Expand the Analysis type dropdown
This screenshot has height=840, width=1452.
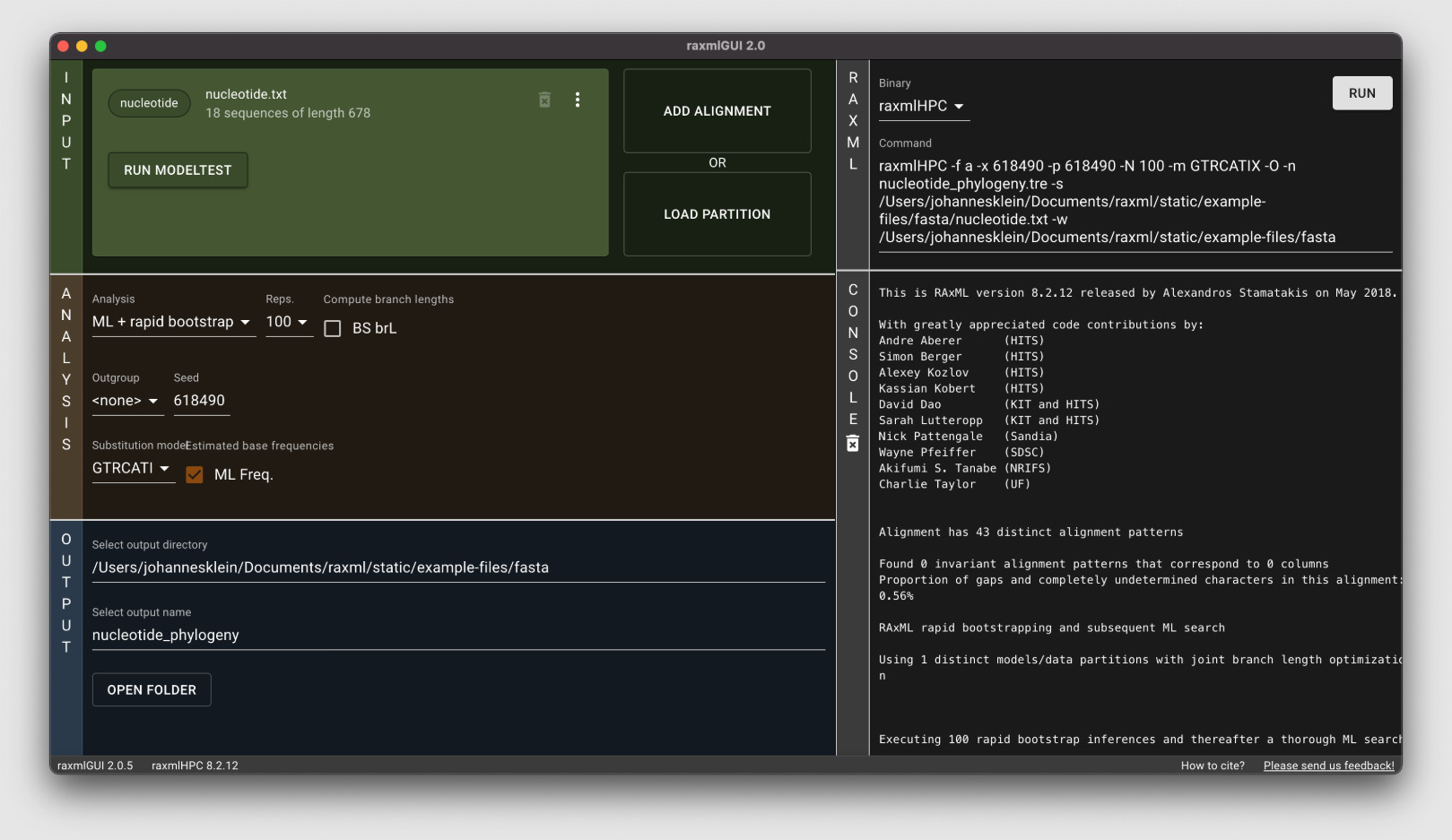[x=174, y=322]
